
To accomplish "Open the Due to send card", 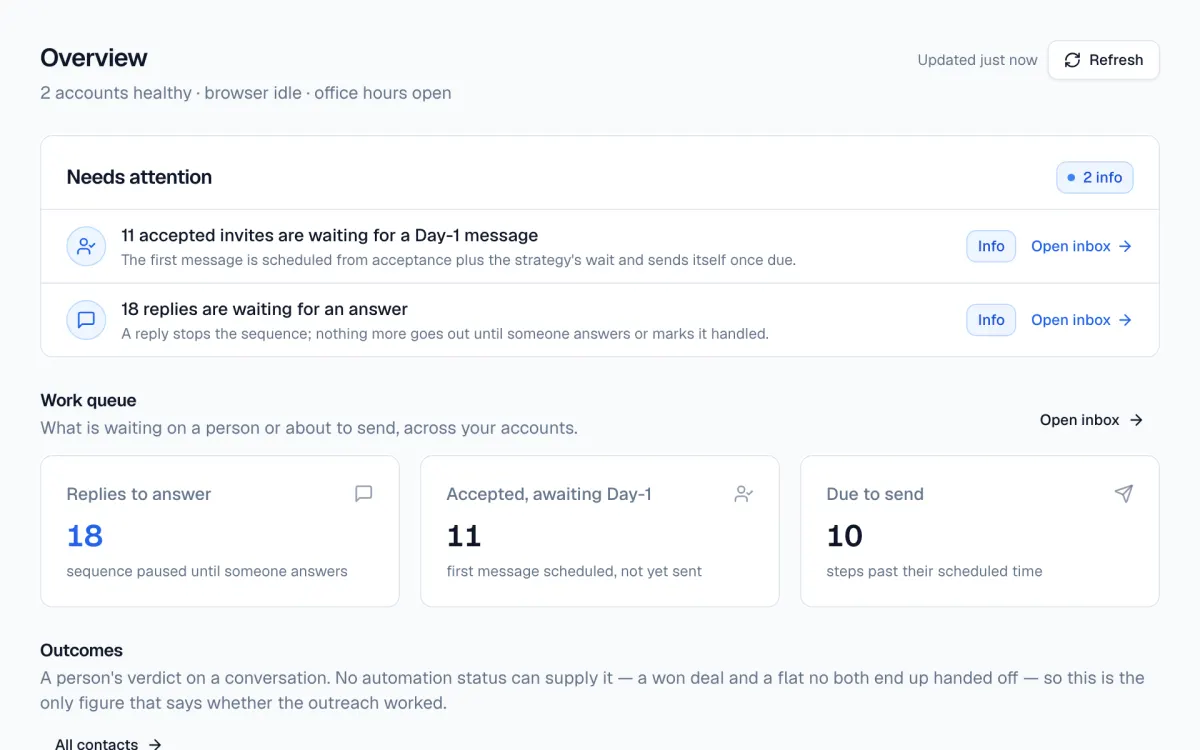I will [x=980, y=531].
